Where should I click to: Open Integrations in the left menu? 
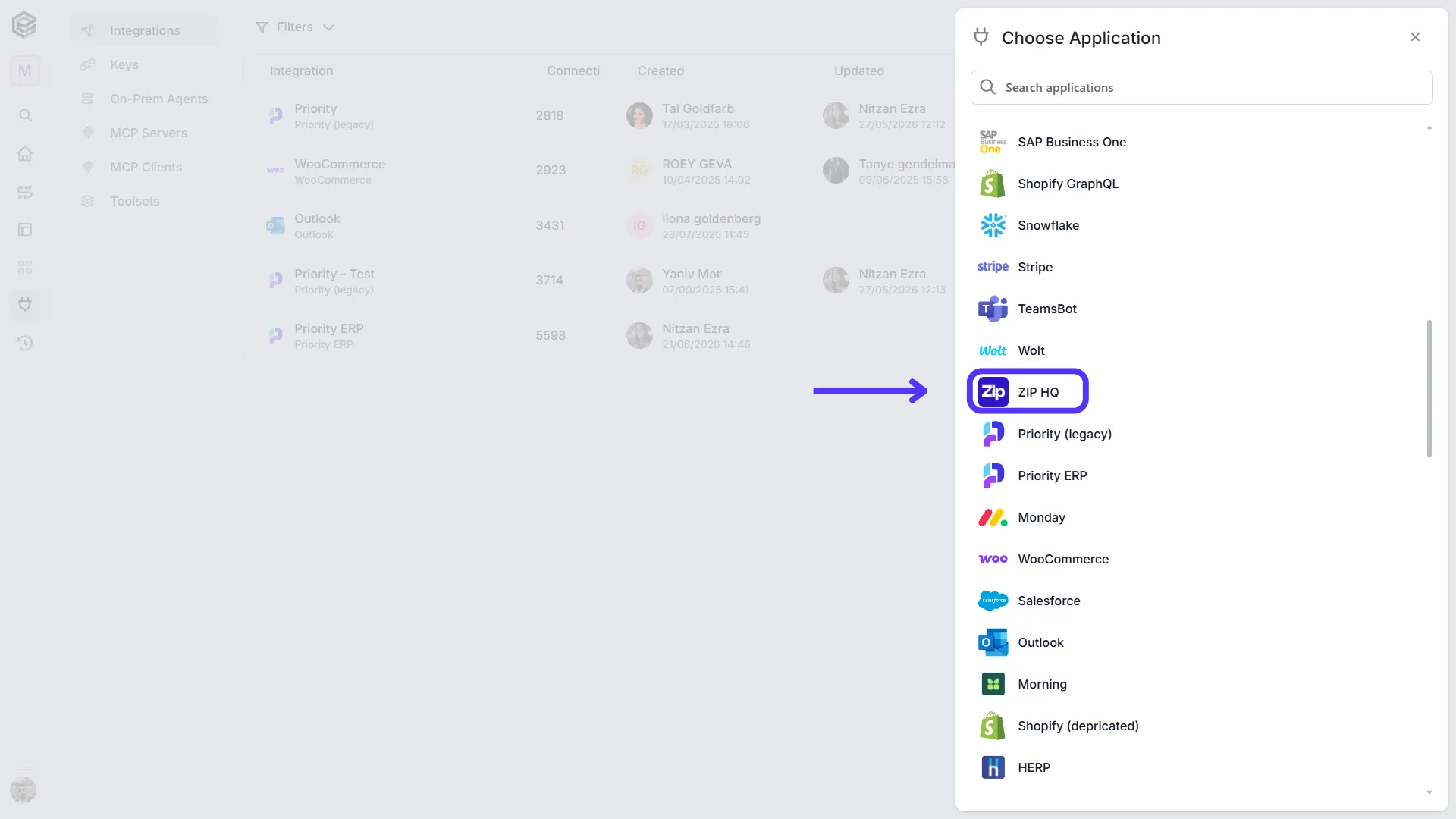[x=144, y=30]
